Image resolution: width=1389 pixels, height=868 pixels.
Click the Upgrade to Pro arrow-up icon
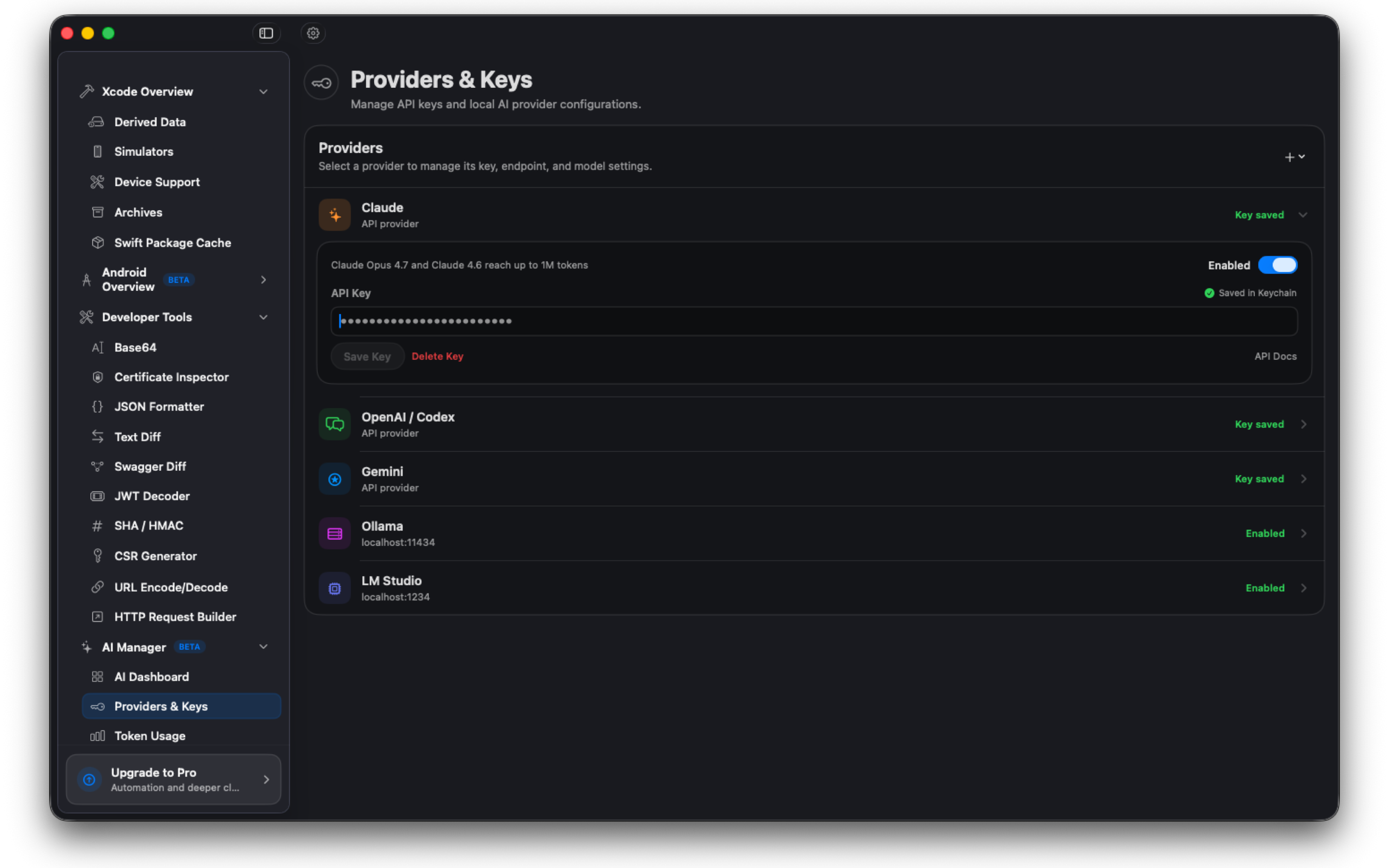point(89,780)
